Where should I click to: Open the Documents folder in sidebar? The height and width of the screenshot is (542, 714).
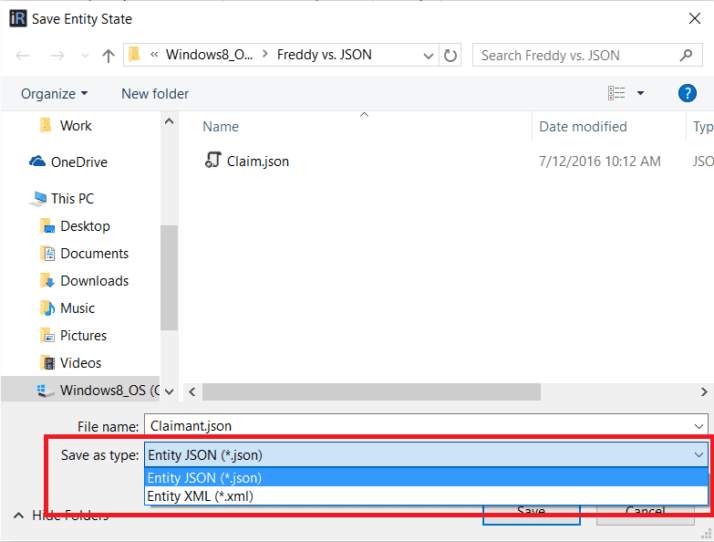click(x=94, y=254)
